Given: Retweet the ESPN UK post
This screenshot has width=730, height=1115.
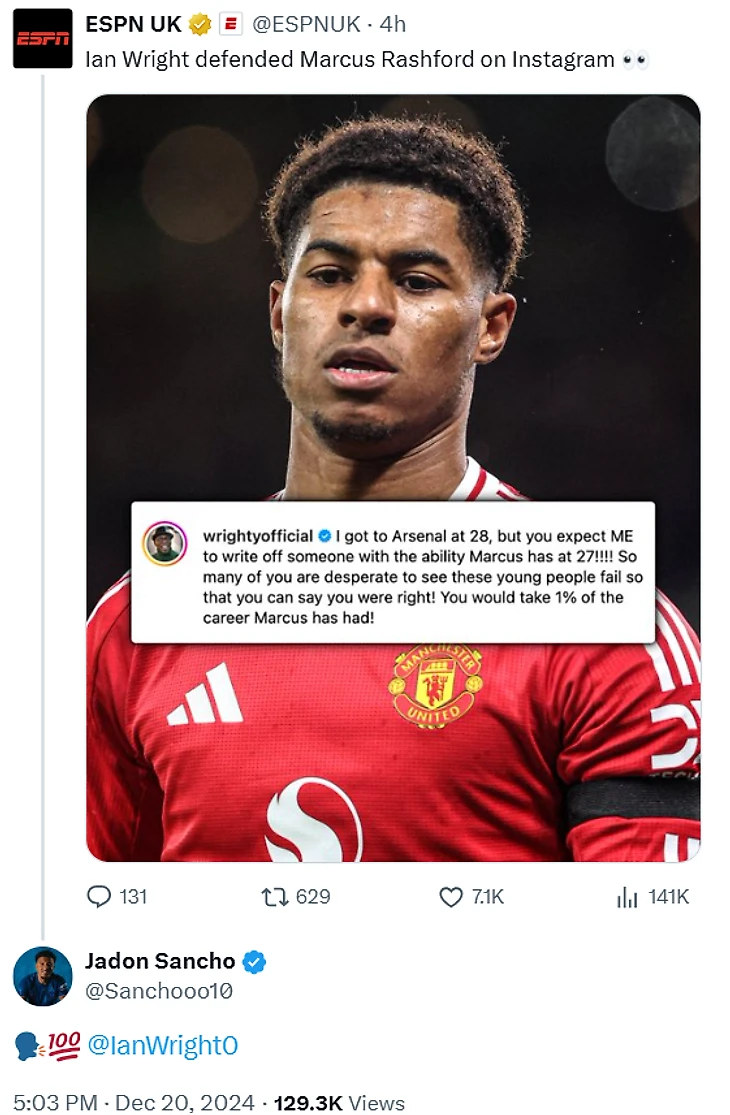Looking at the screenshot, I should pyautogui.click(x=274, y=897).
